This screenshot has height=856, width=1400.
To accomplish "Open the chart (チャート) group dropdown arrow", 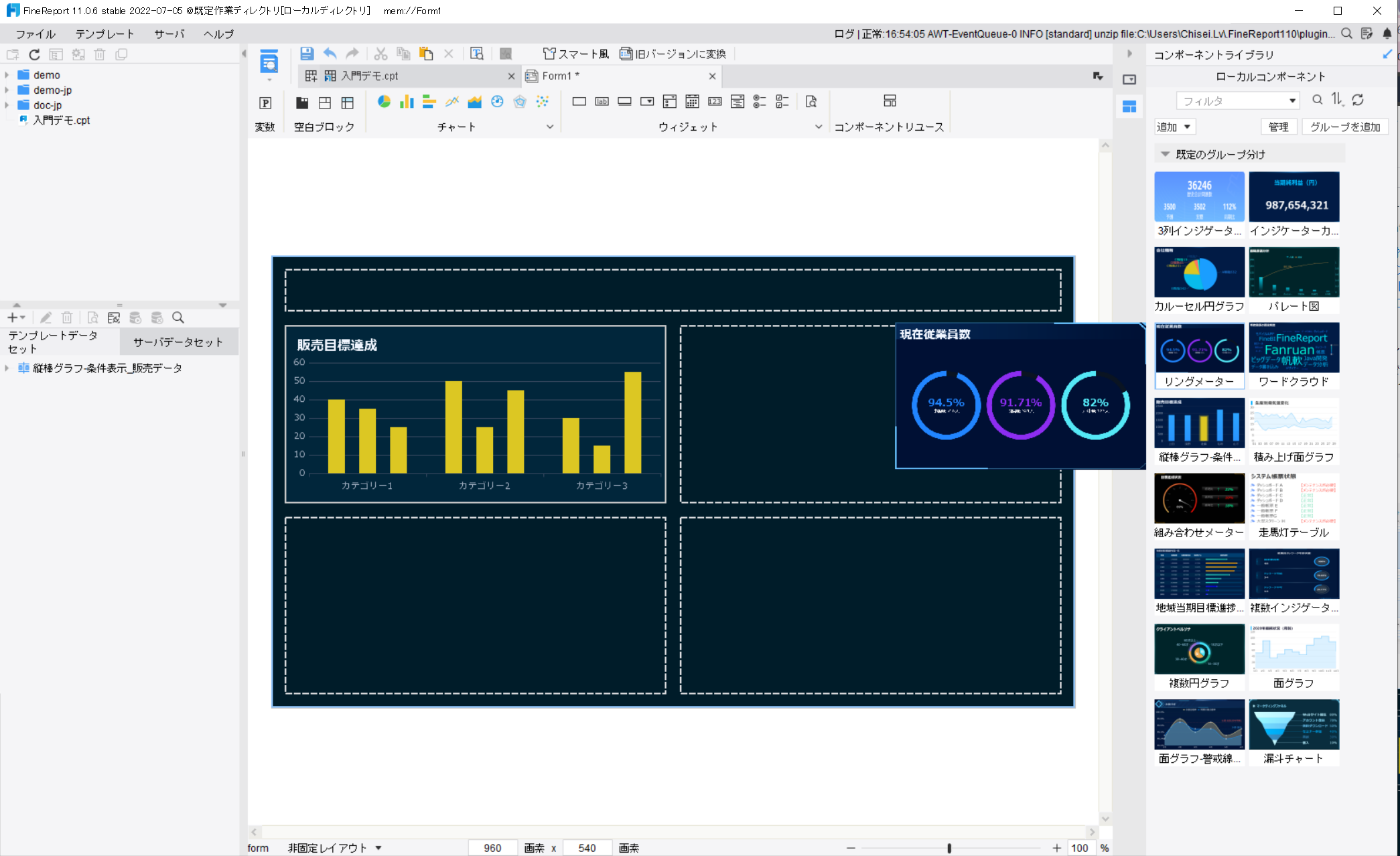I will 550,127.
